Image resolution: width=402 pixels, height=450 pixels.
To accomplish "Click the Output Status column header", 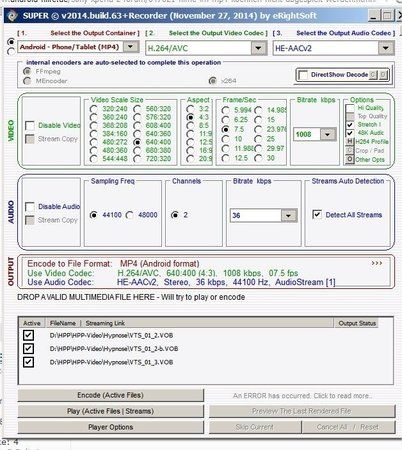I will [x=357, y=323].
